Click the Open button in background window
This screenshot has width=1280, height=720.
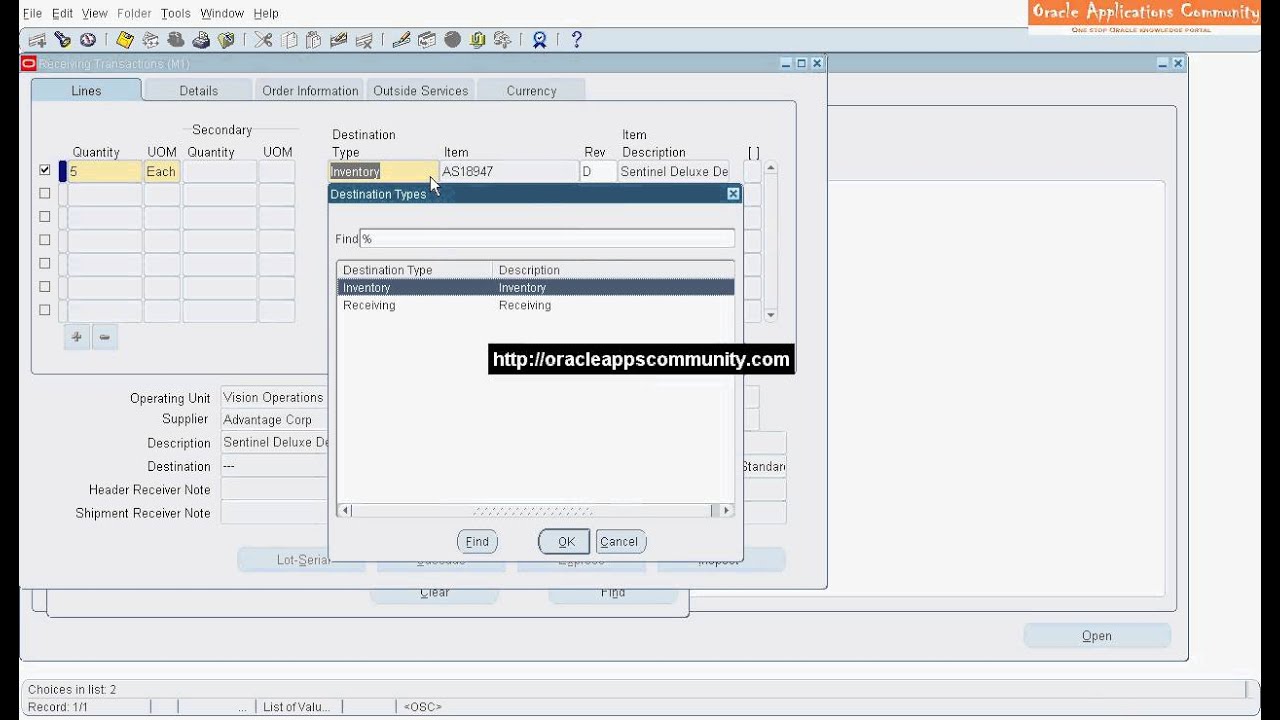pyautogui.click(x=1097, y=636)
